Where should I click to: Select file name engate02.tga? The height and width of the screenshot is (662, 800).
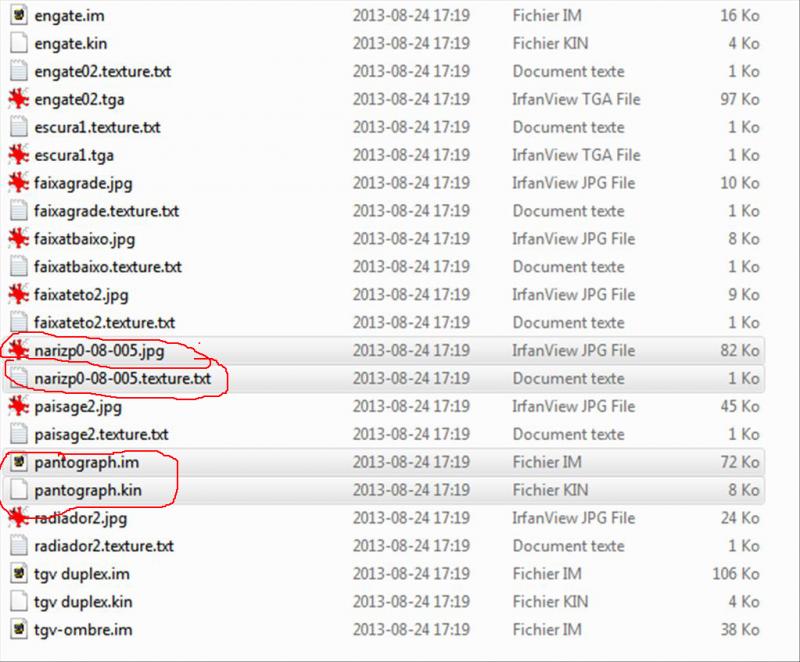tap(79, 100)
